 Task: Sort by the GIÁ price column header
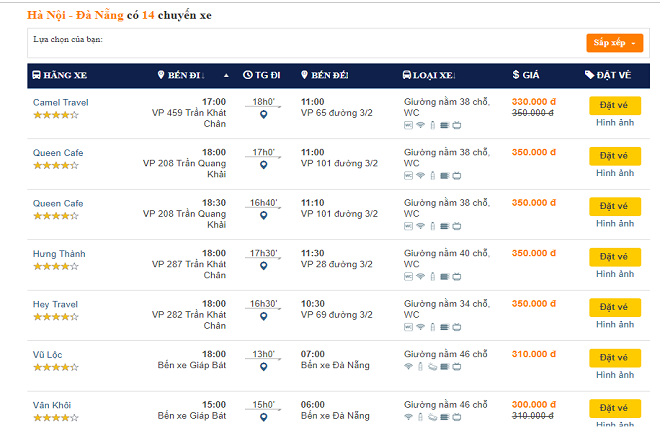[x=530, y=75]
